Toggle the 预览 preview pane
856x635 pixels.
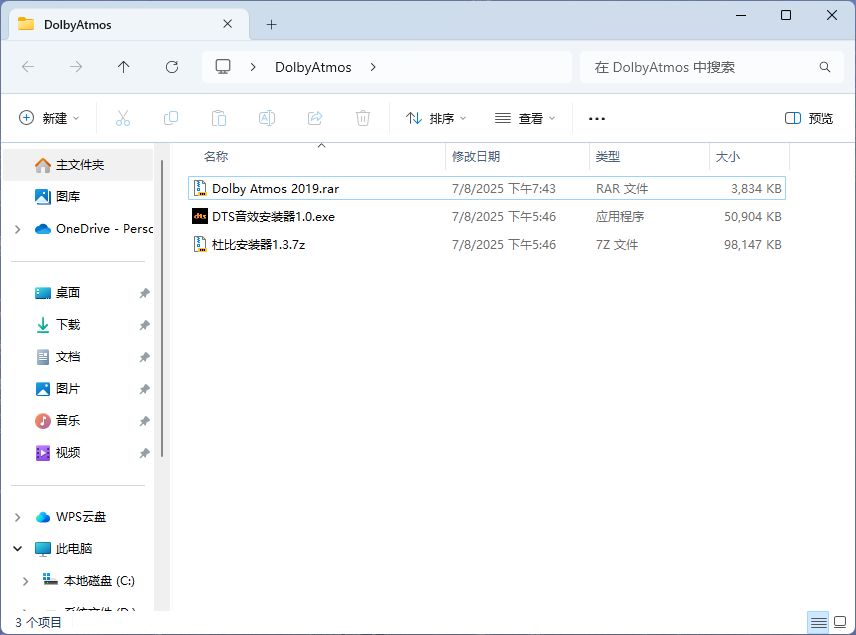(809, 118)
